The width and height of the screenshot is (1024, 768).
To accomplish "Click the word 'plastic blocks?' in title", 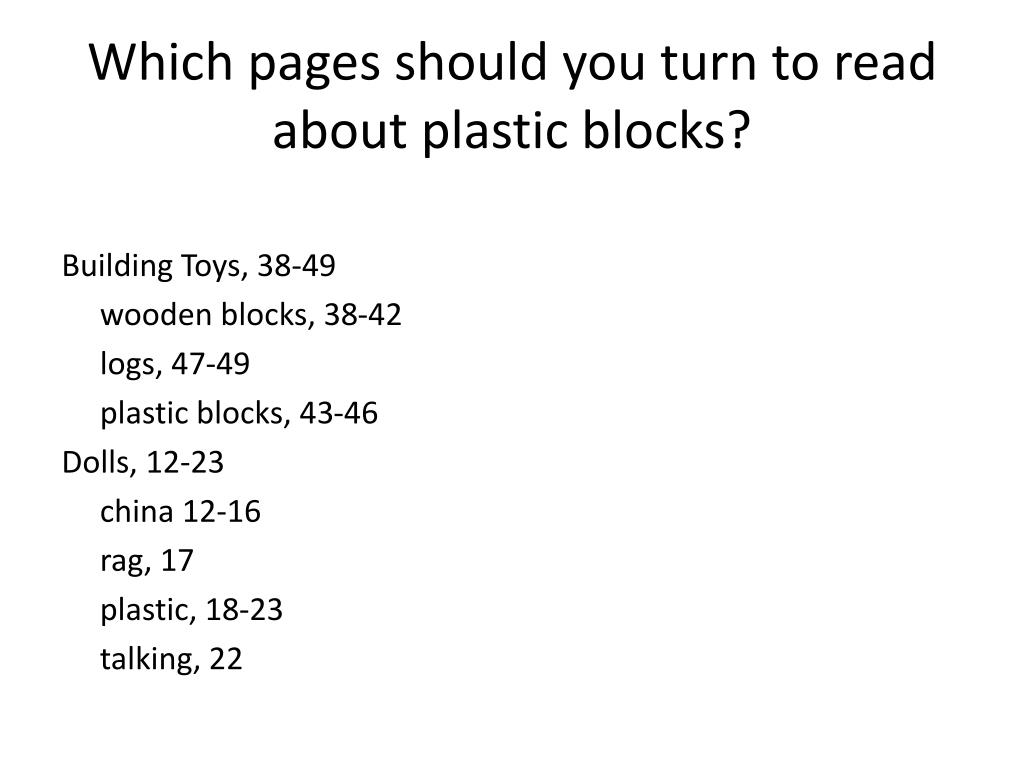I will (x=586, y=131).
